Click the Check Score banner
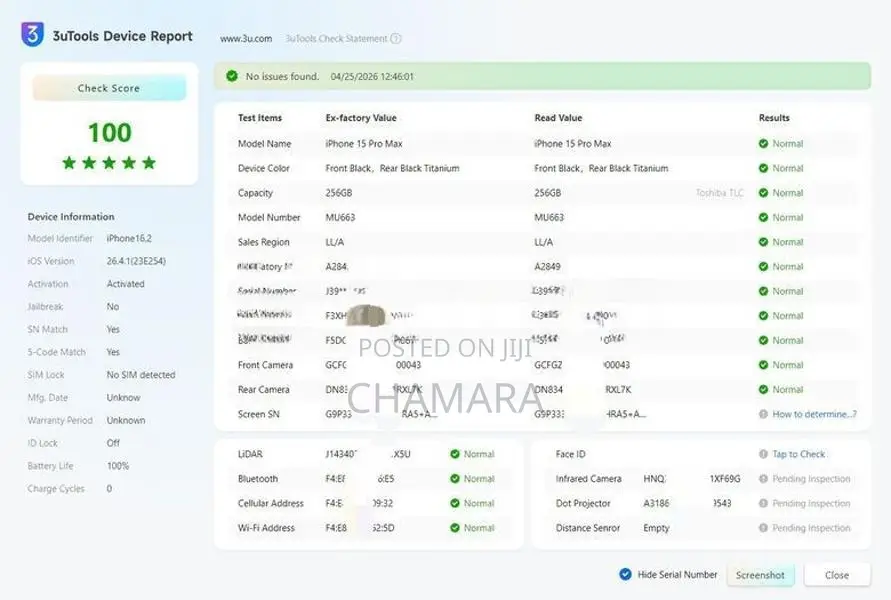The image size is (891, 600). coord(109,88)
